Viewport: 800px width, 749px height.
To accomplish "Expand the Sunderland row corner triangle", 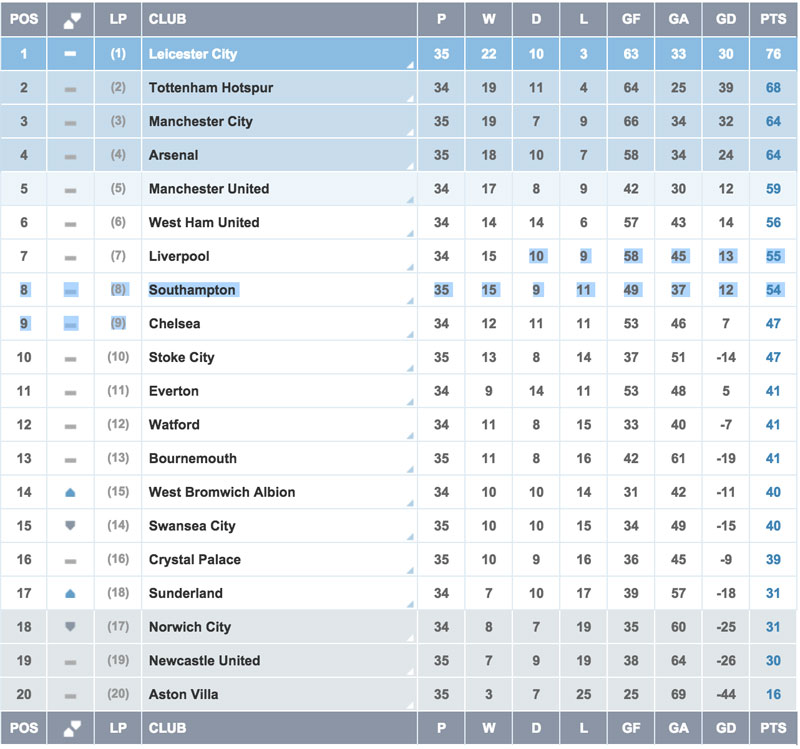I will (x=410, y=605).
